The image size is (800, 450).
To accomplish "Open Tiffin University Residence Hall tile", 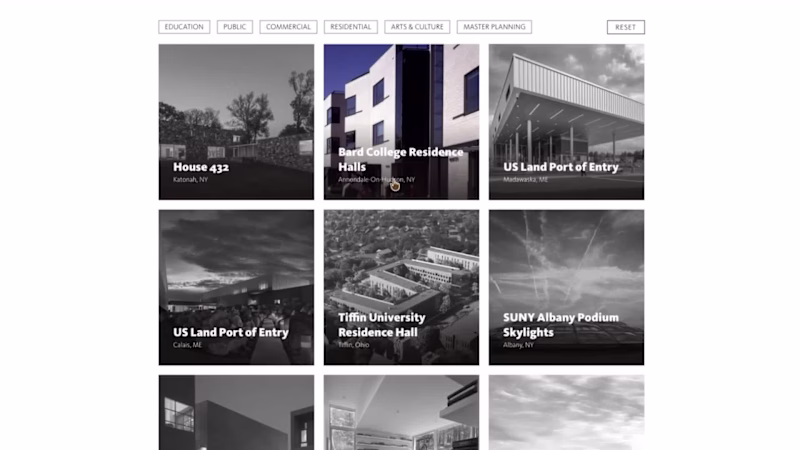I will coord(402,287).
